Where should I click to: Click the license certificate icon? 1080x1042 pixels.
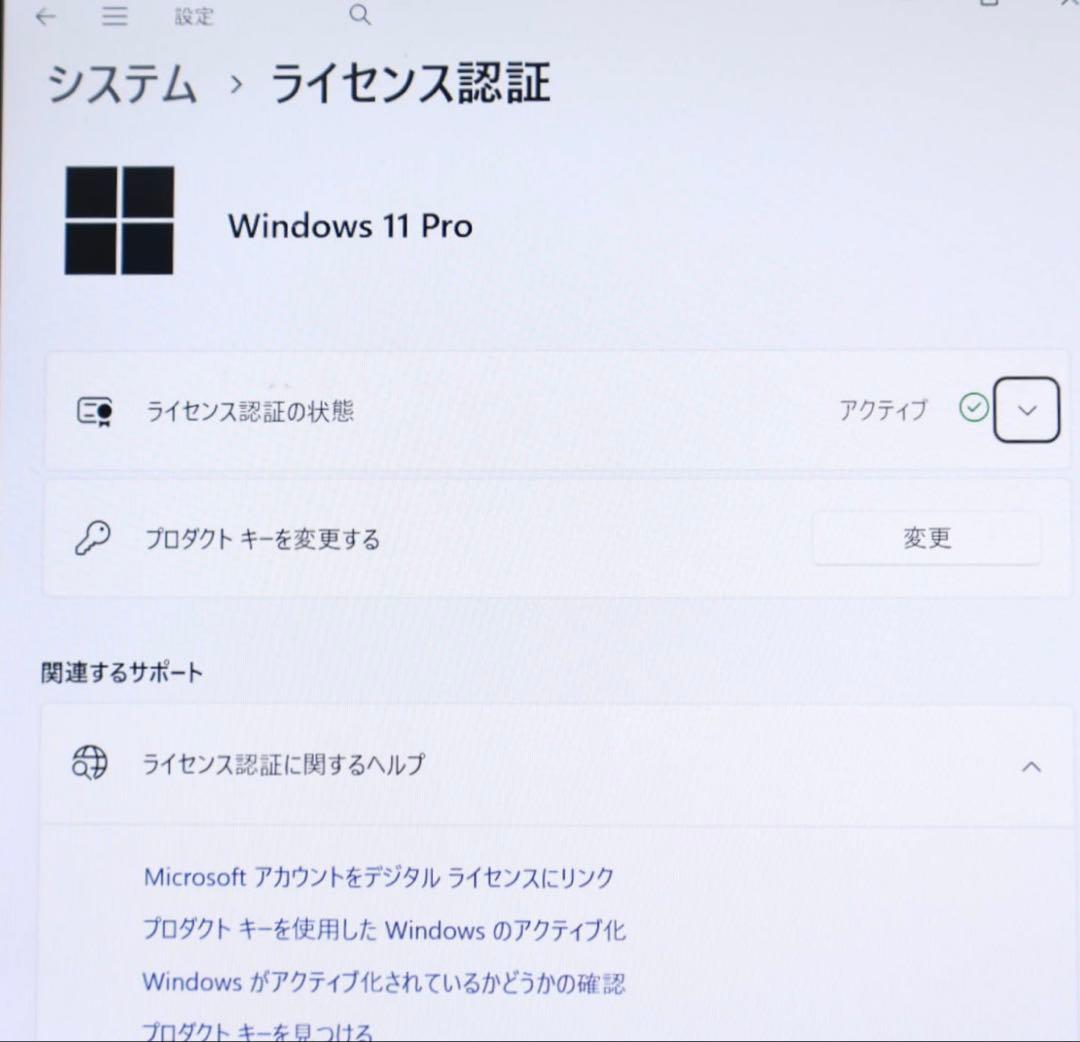pyautogui.click(x=95, y=412)
